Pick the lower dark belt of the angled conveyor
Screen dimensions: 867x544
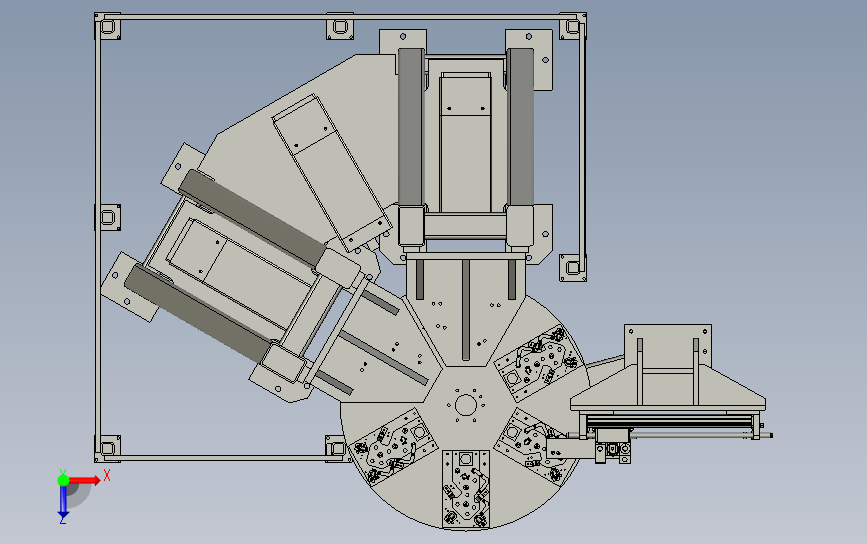tap(199, 312)
